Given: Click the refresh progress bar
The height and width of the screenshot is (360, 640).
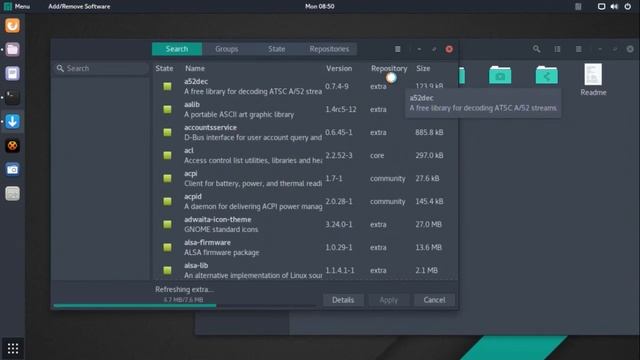Looking at the screenshot, I should point(185,305).
